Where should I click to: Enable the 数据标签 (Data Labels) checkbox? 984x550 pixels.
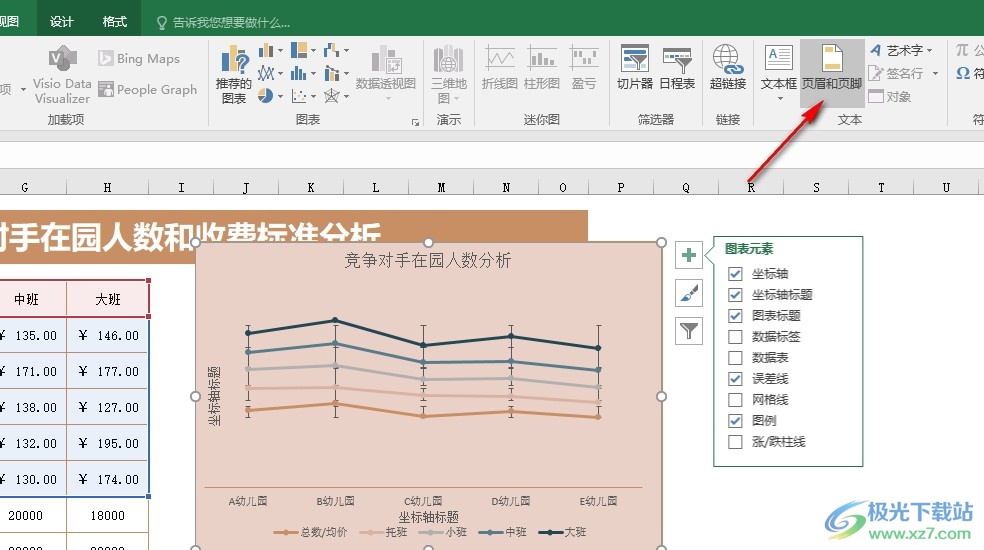pos(736,337)
